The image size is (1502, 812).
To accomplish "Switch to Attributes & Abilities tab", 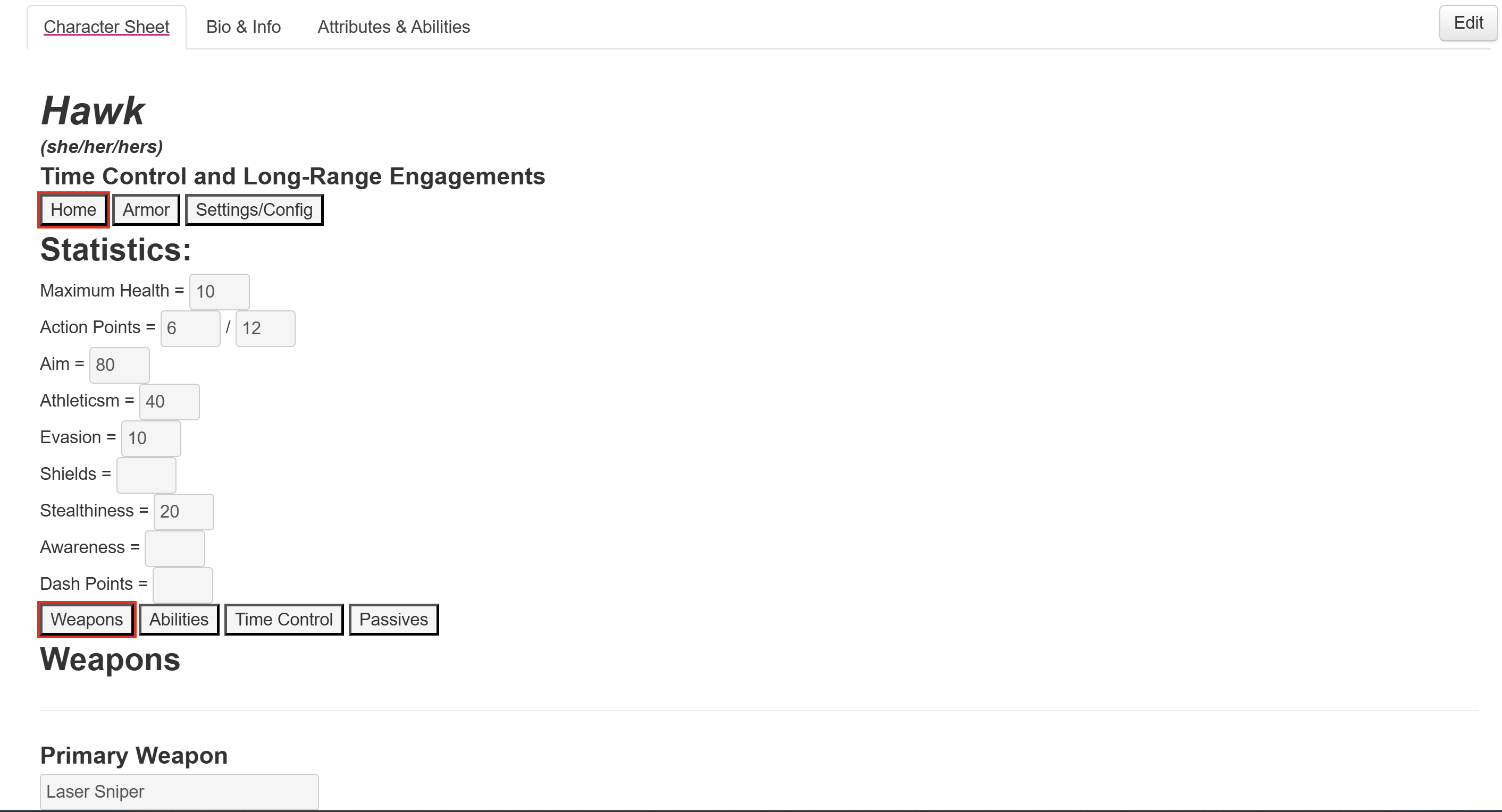I will pyautogui.click(x=393, y=27).
